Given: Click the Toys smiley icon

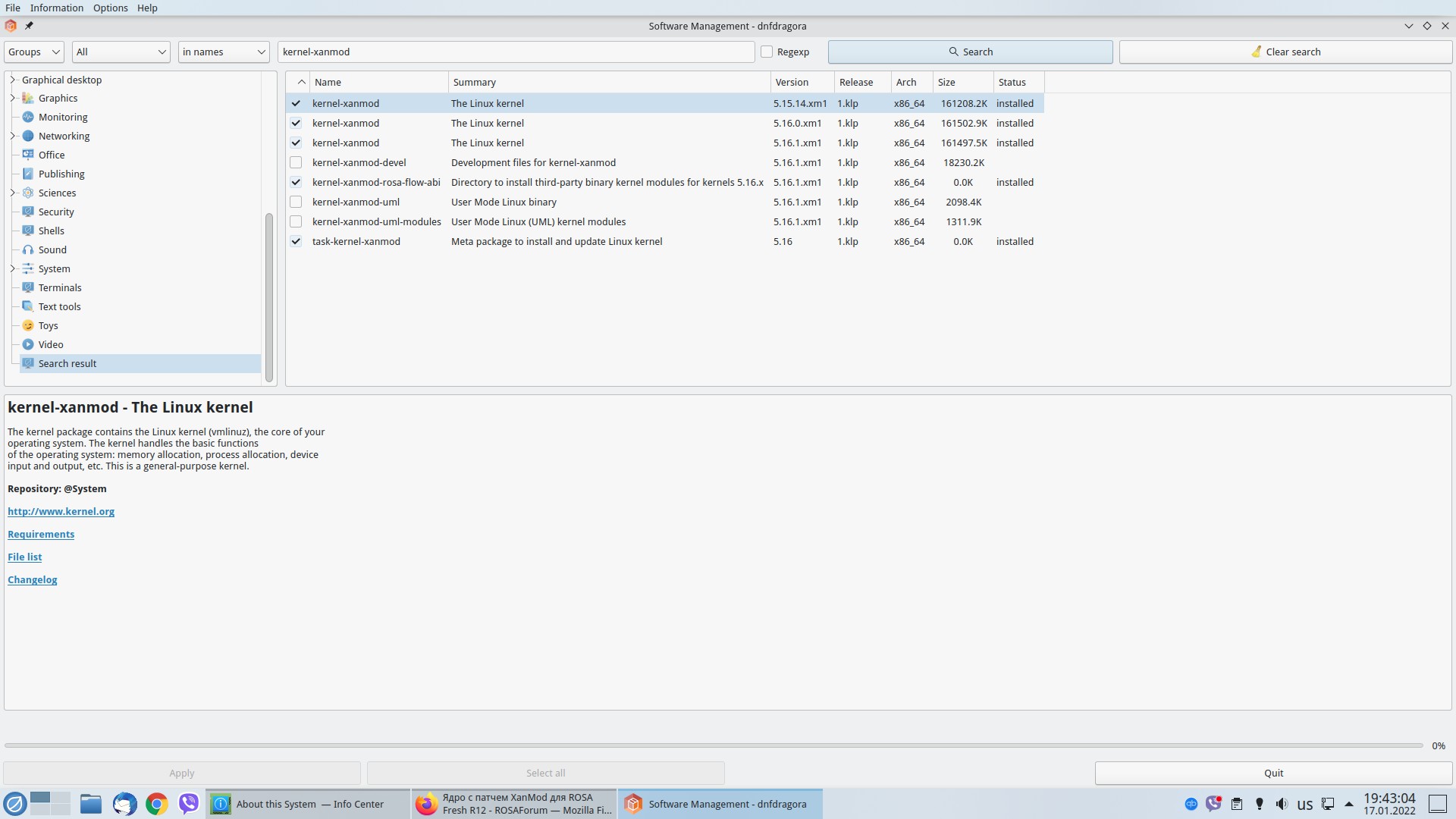Looking at the screenshot, I should pyautogui.click(x=28, y=326).
